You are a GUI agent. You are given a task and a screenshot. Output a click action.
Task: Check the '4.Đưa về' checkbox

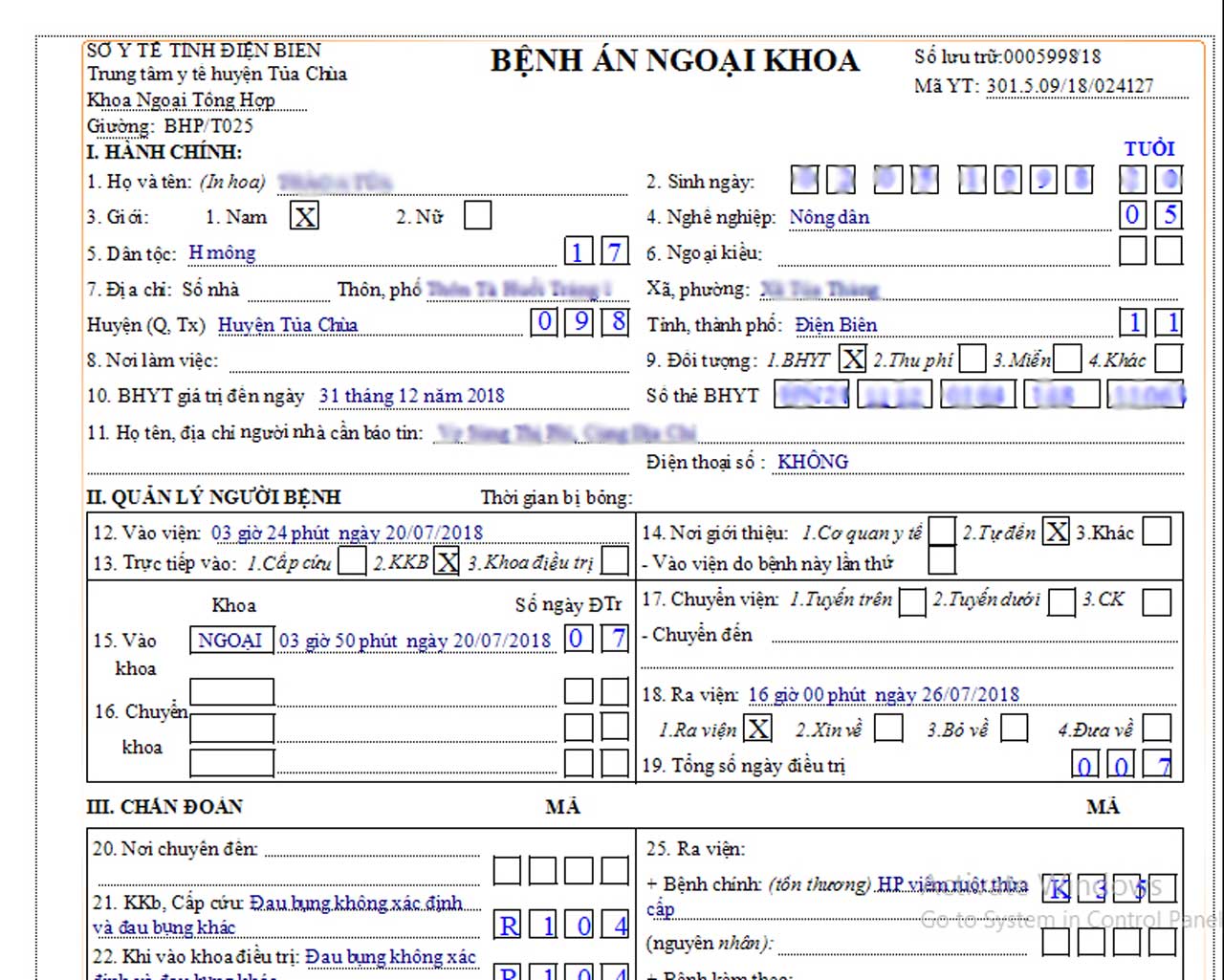pyautogui.click(x=1157, y=729)
